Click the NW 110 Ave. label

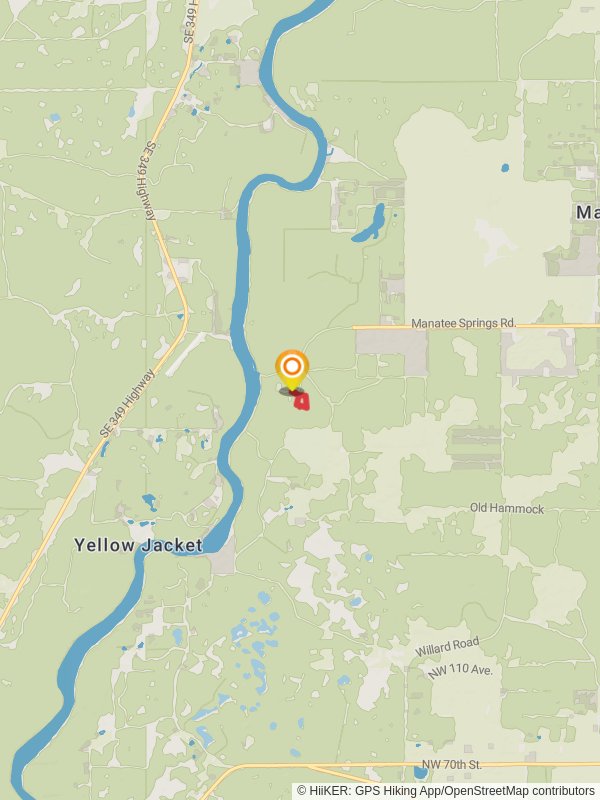pyautogui.click(x=460, y=670)
